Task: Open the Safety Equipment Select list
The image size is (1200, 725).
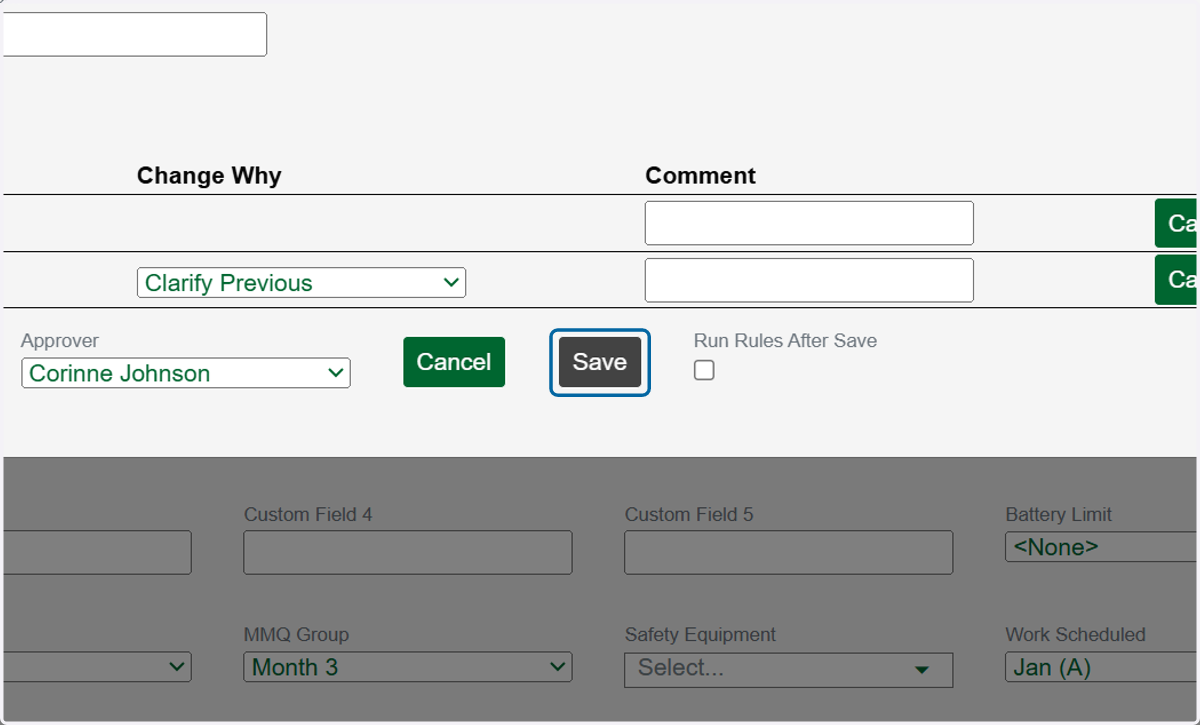Action: click(789, 669)
